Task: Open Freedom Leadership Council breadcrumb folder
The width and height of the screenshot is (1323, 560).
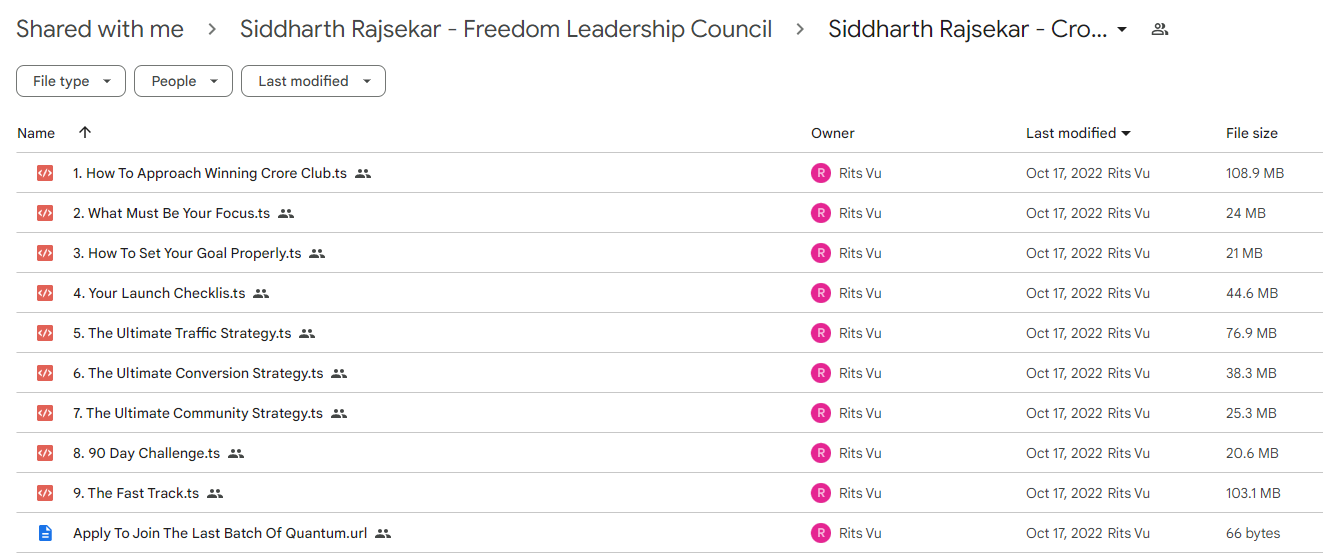Action: click(506, 29)
